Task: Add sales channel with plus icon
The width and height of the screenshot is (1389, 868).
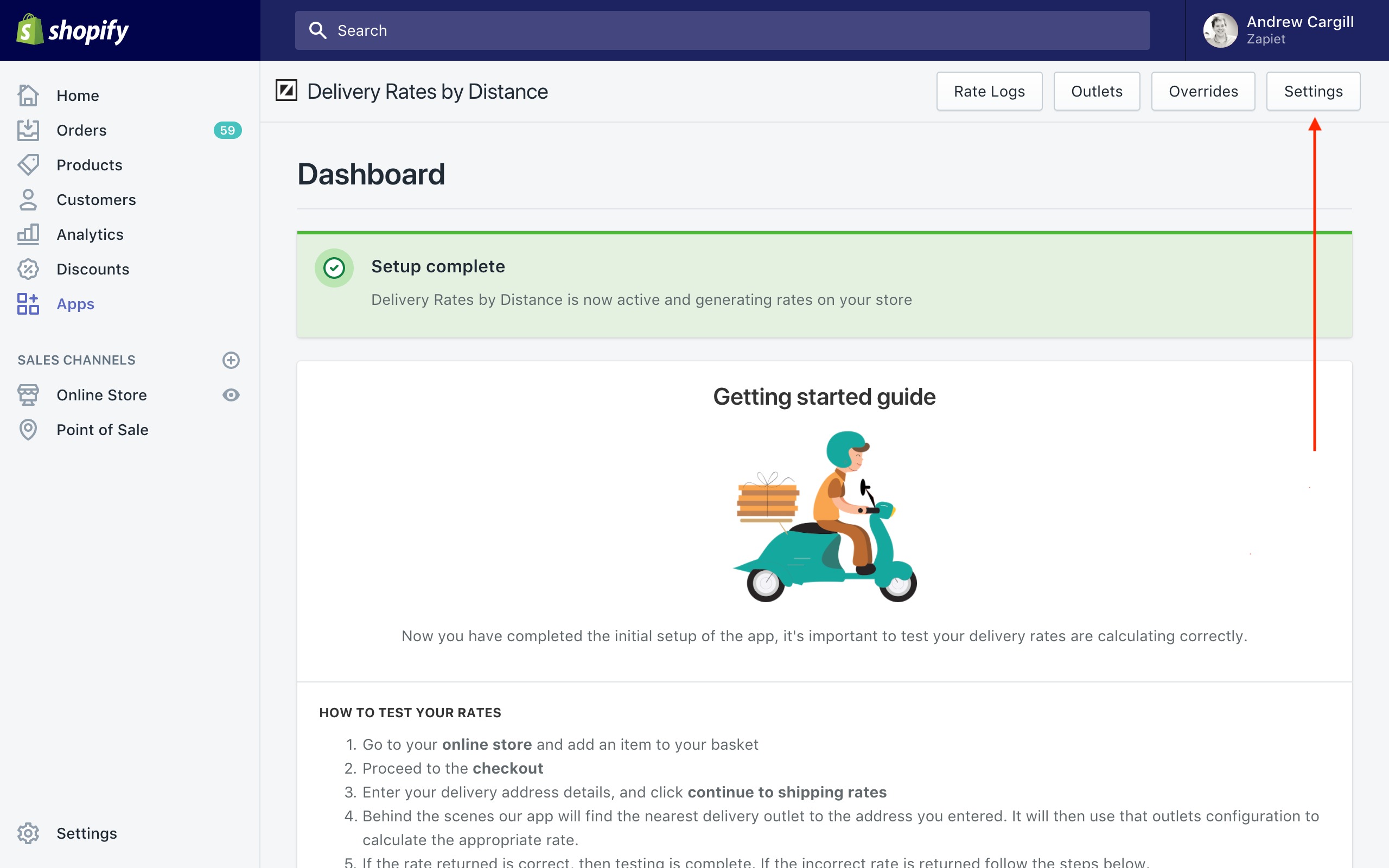Action: (x=231, y=360)
